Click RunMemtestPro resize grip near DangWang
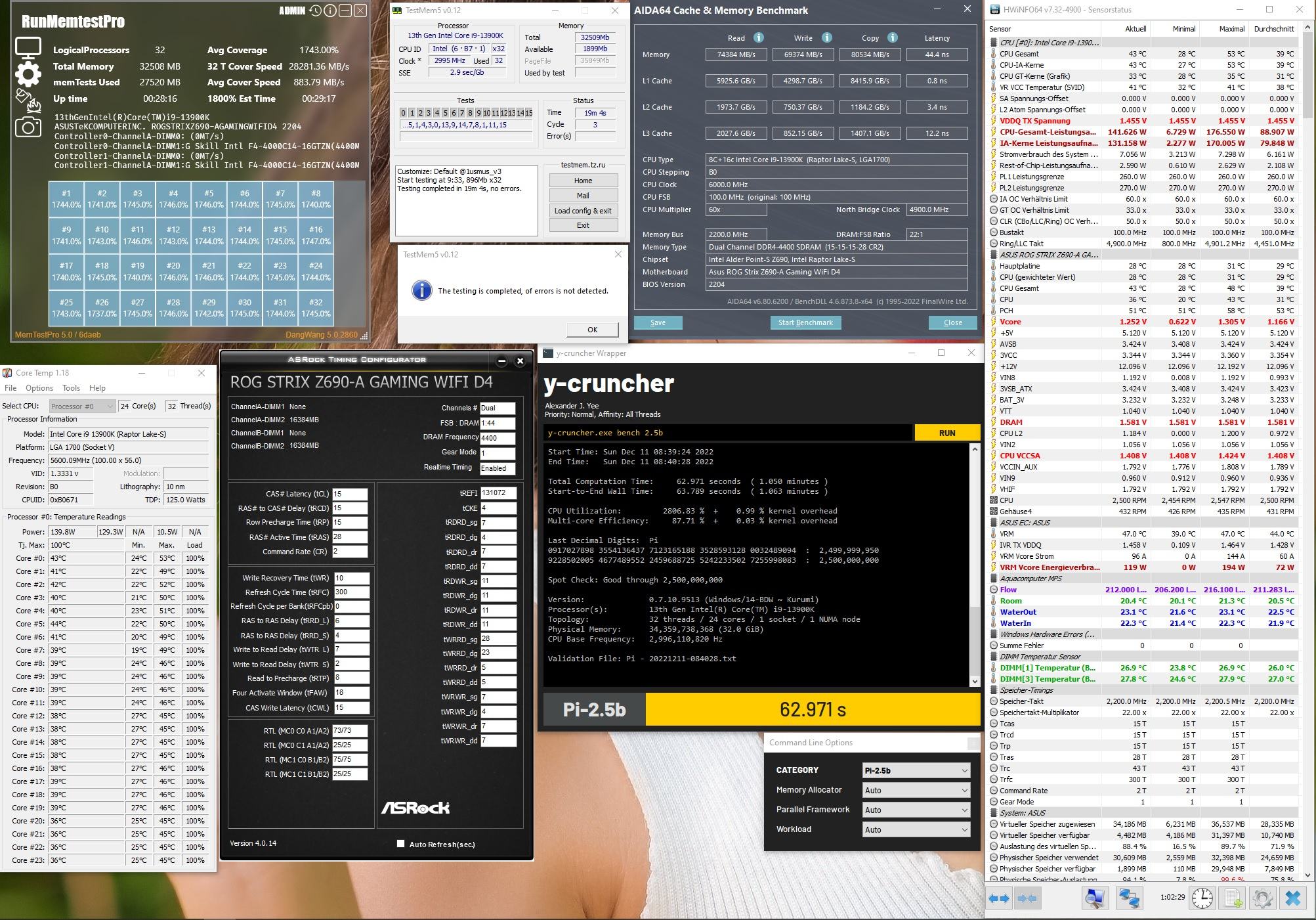Screen dimensions: 1316x920 [364, 336]
